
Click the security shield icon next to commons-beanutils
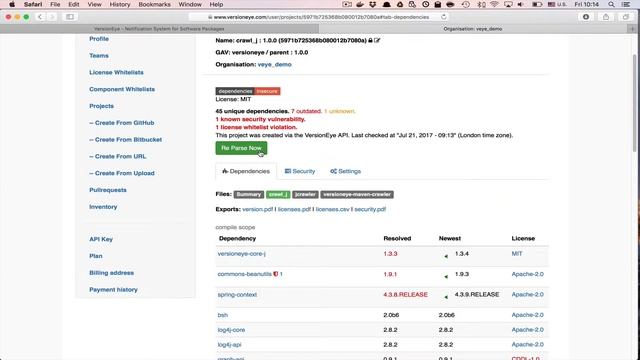pyautogui.click(x=276, y=274)
